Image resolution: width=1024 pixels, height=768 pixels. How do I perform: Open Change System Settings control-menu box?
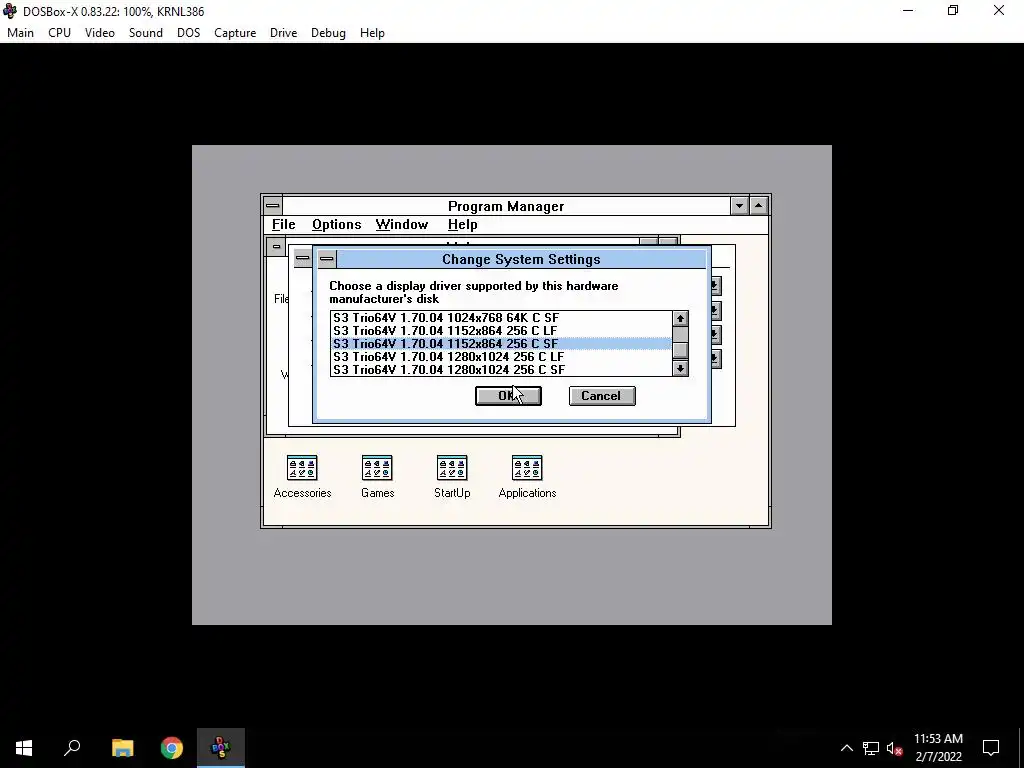[327, 259]
